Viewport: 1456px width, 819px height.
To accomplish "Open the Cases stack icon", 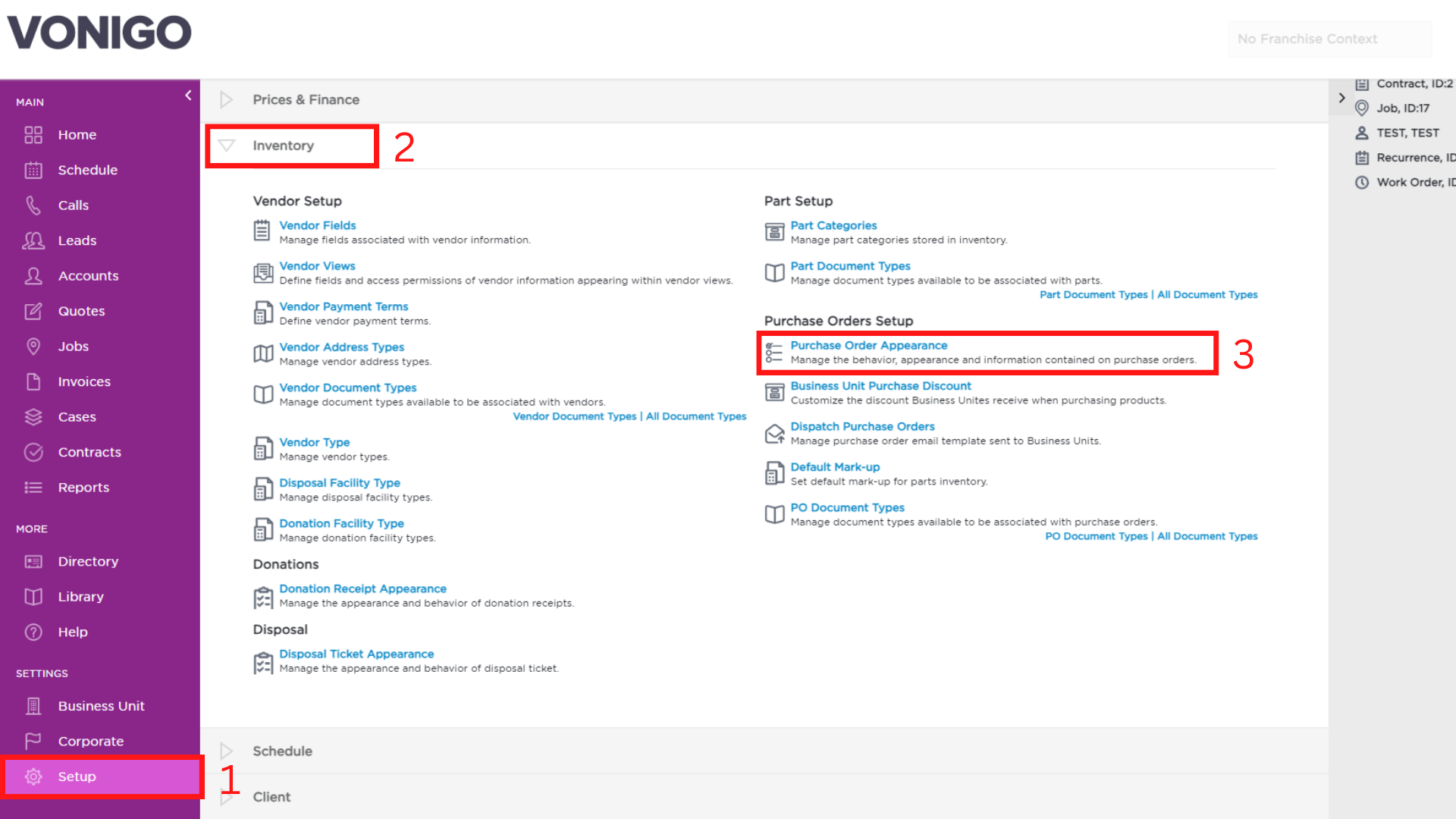I will coord(33,417).
